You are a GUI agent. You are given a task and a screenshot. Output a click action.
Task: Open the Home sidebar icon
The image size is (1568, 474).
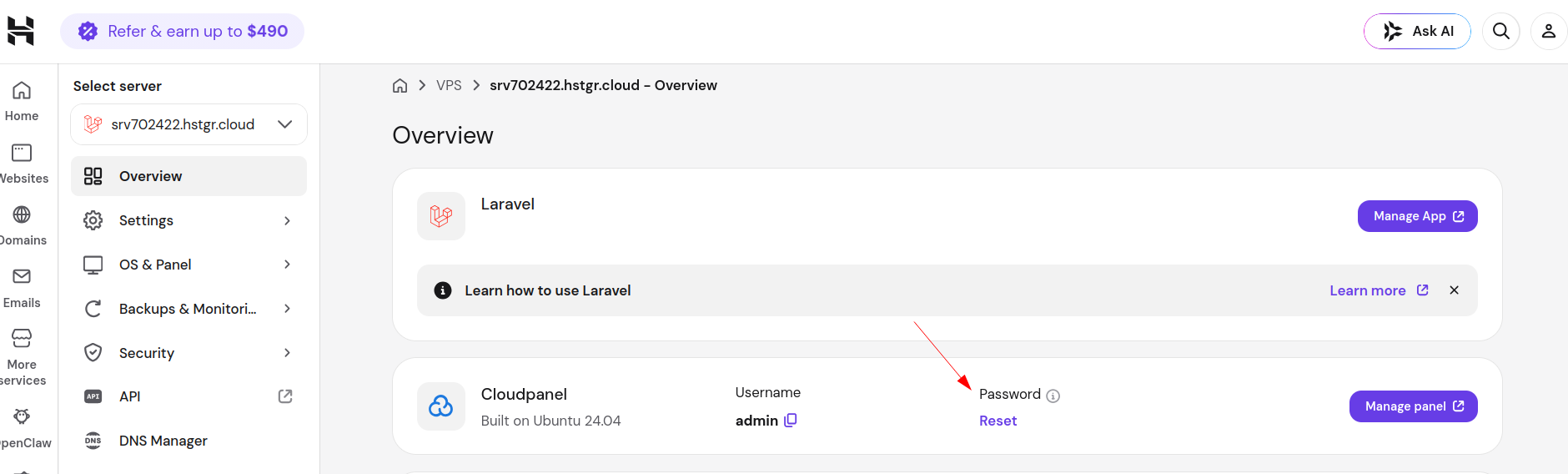[22, 90]
